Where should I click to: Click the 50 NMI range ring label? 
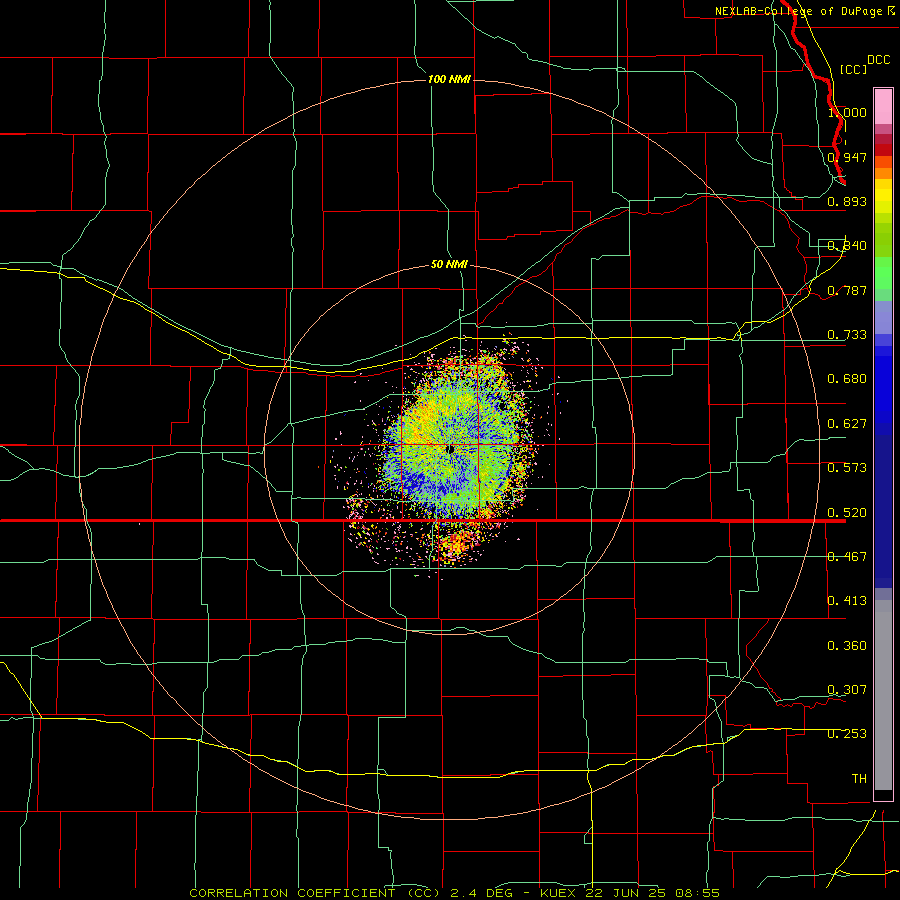[449, 264]
